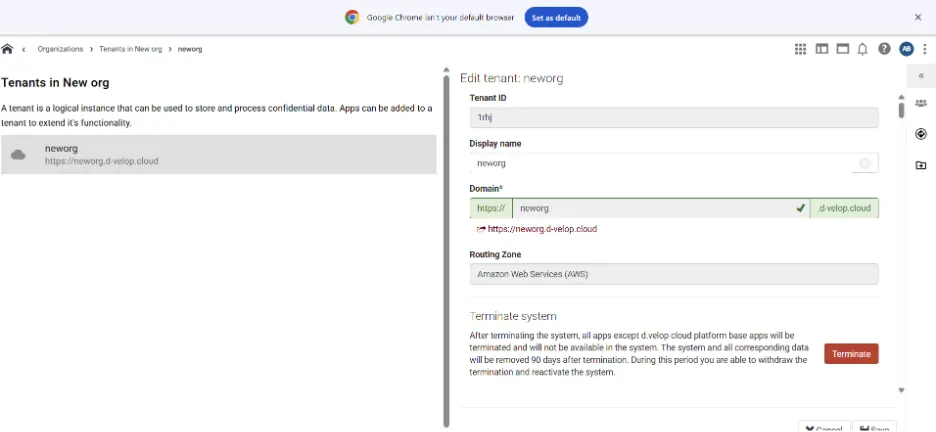Click into the Display name field
The image size is (936, 432).
[674, 163]
